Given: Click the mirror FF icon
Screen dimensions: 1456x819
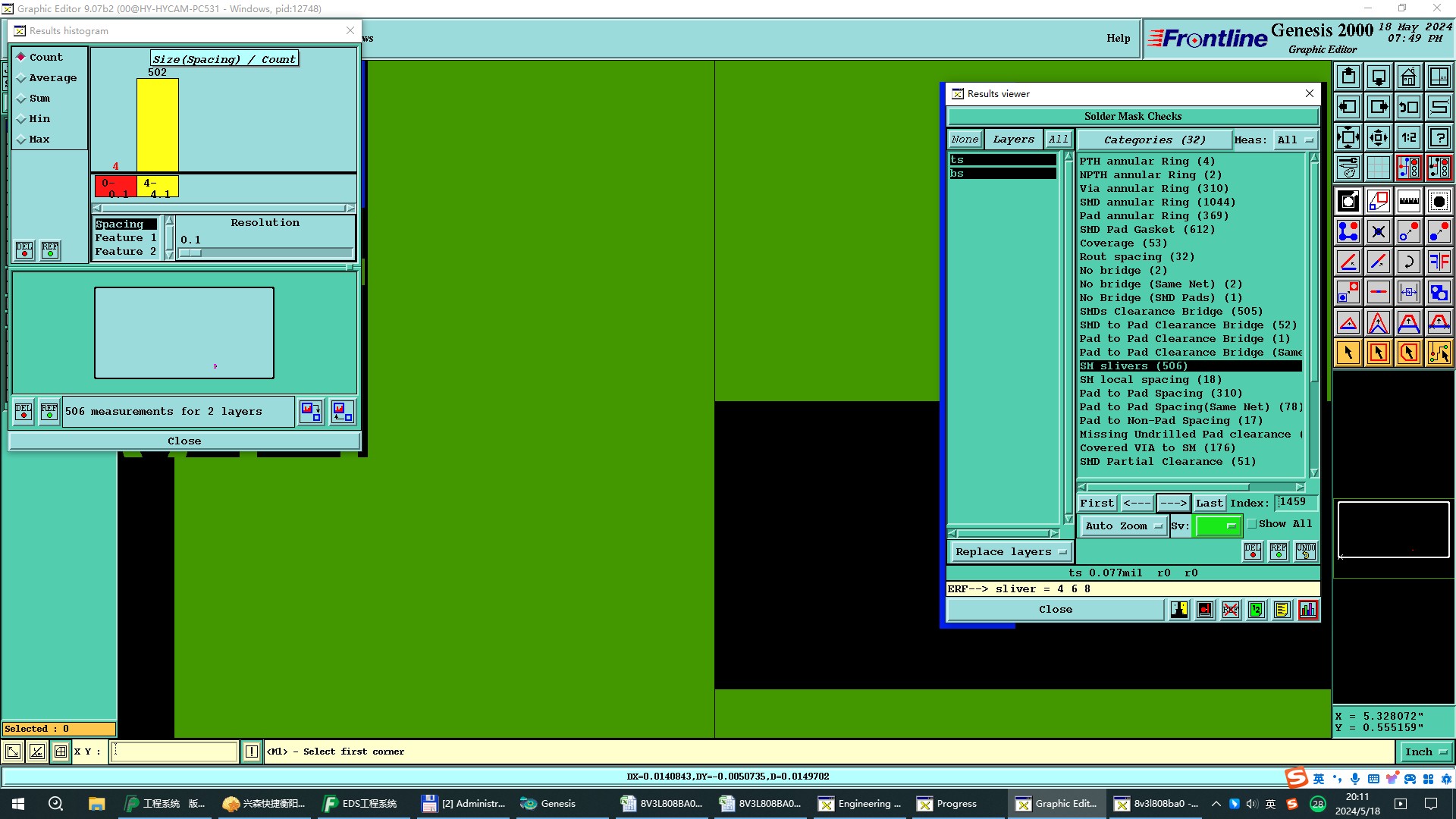Looking at the screenshot, I should click(x=1439, y=262).
